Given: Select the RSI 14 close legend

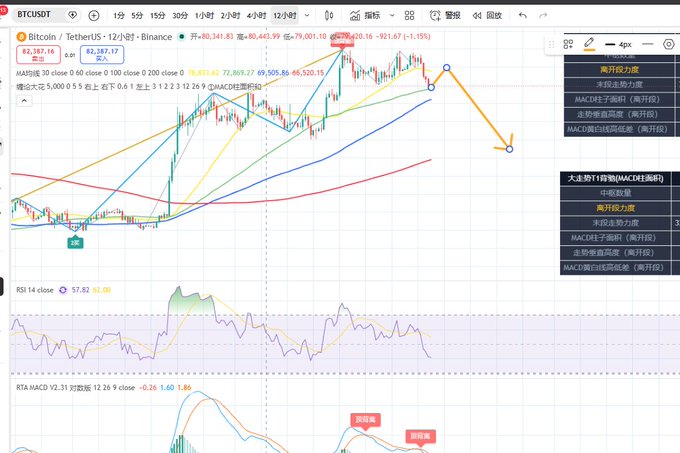Looking at the screenshot, I should coord(35,290).
